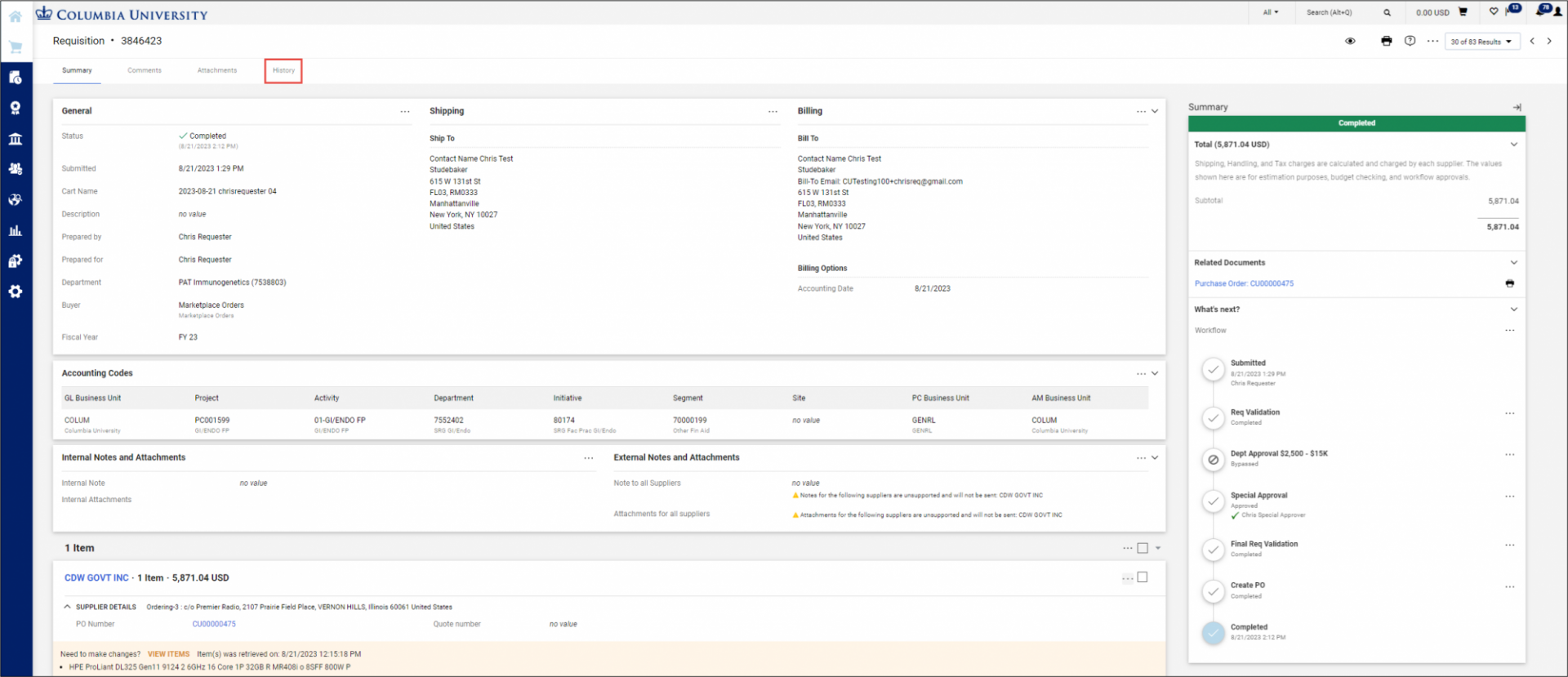Go to next result arrow
This screenshot has height=677, width=1568.
(x=1549, y=41)
